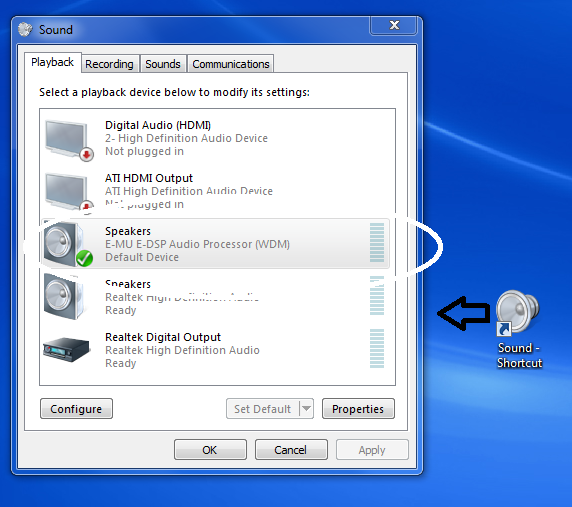This screenshot has width=572, height=507.
Task: Select the 'ATI HDMI Output' device name
Action: [x=149, y=178]
